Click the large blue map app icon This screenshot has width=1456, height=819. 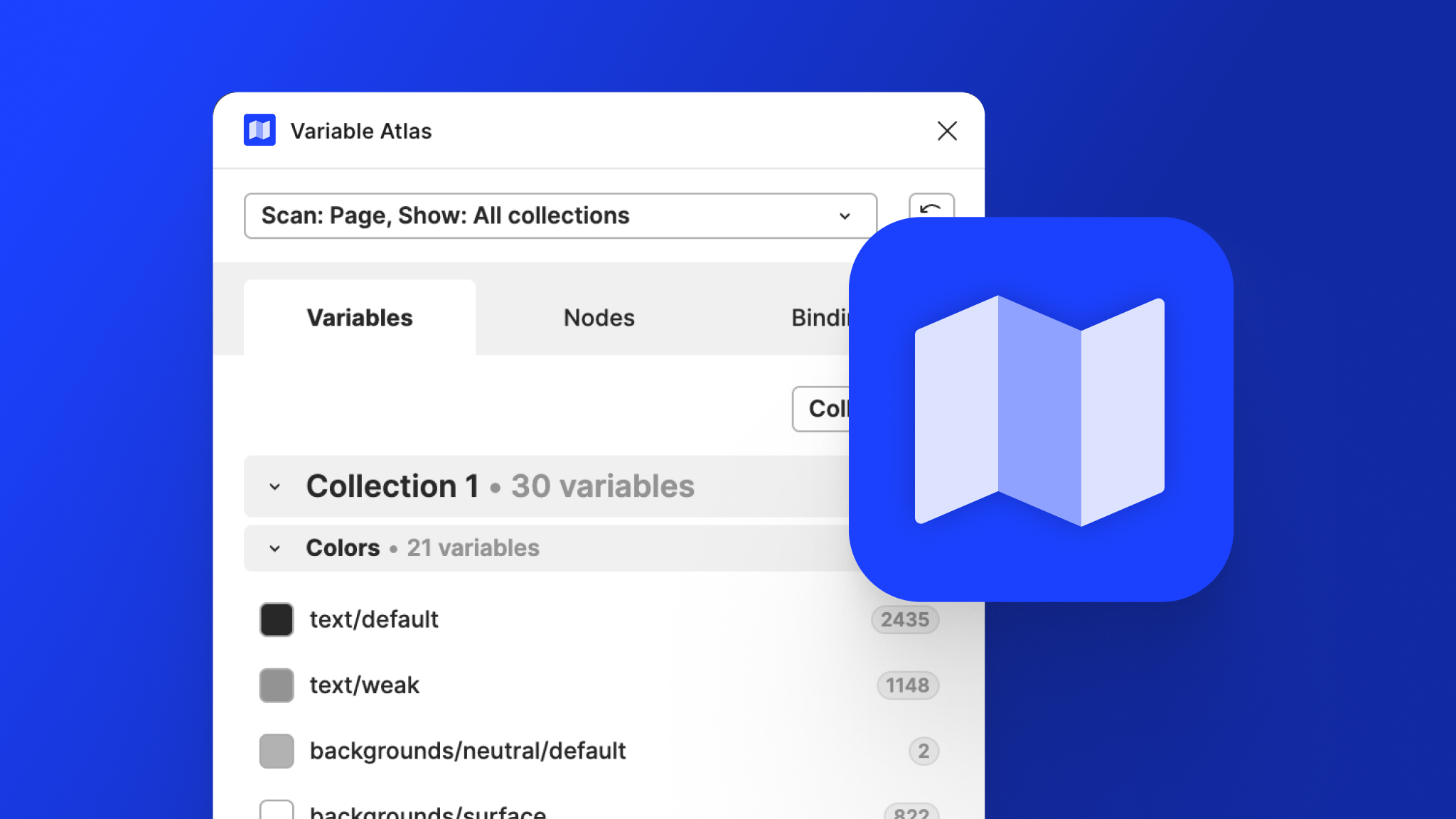click(x=1040, y=409)
